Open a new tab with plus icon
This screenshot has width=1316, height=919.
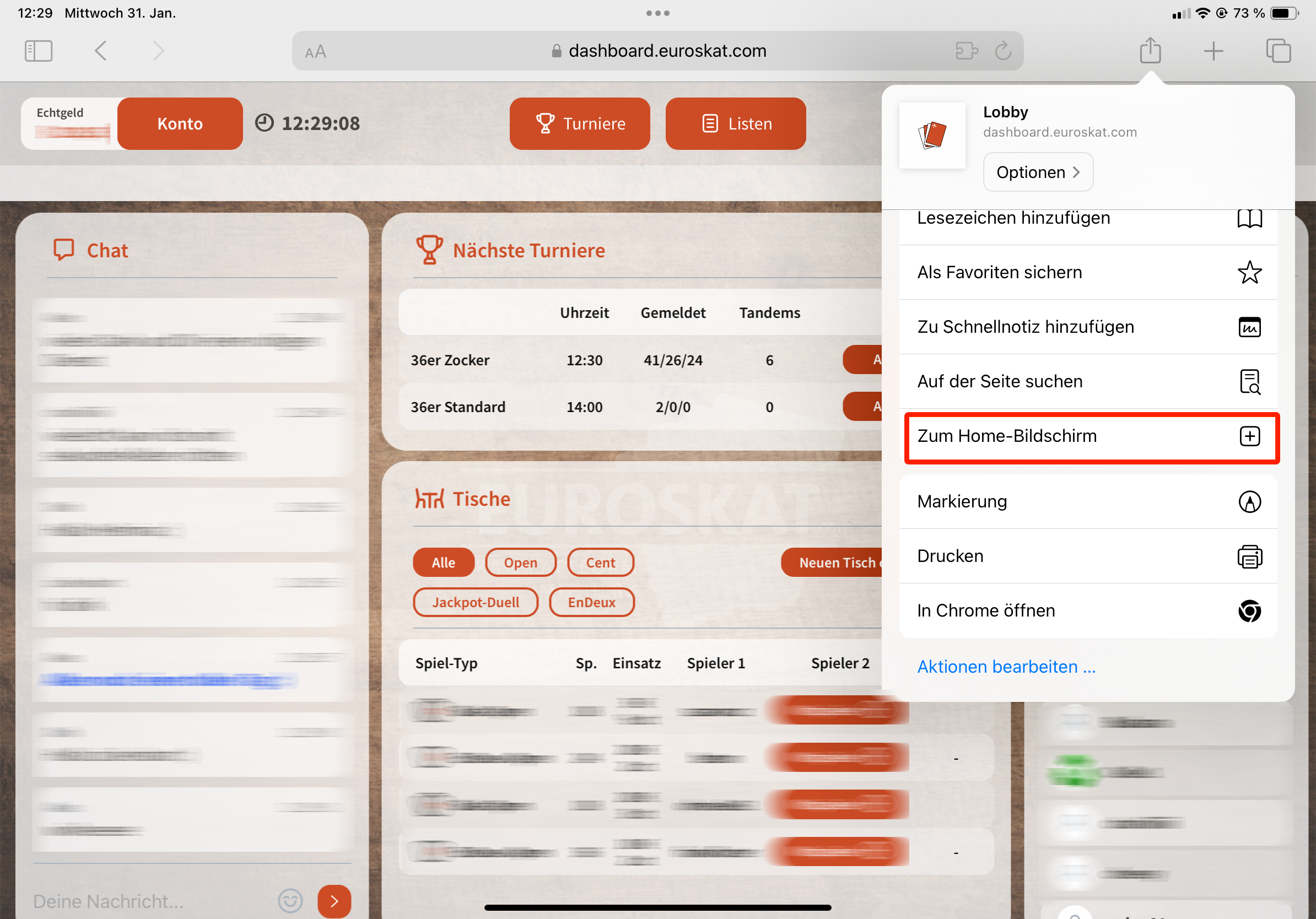1213,51
